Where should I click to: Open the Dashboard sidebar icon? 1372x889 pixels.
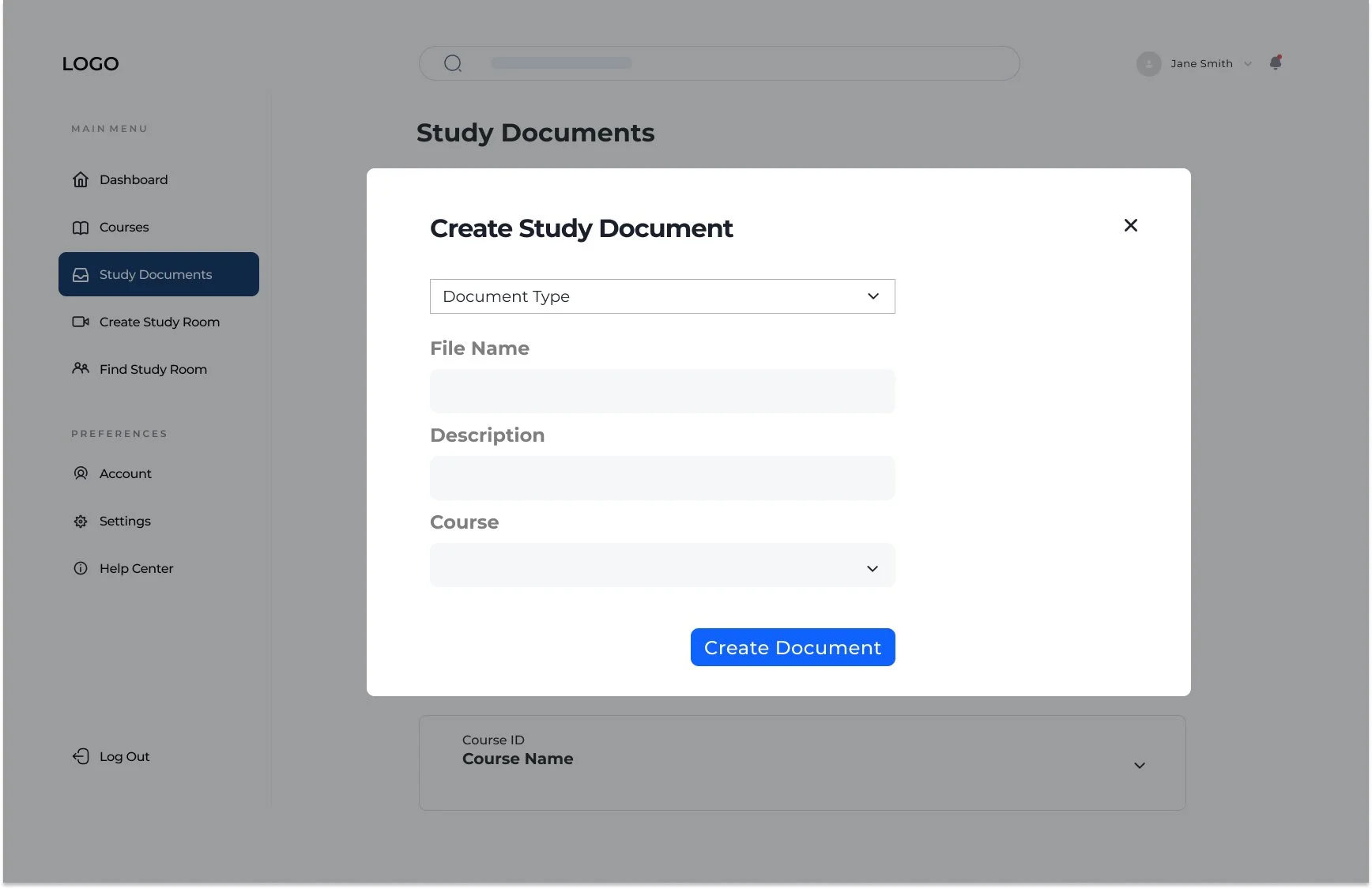[x=81, y=179]
